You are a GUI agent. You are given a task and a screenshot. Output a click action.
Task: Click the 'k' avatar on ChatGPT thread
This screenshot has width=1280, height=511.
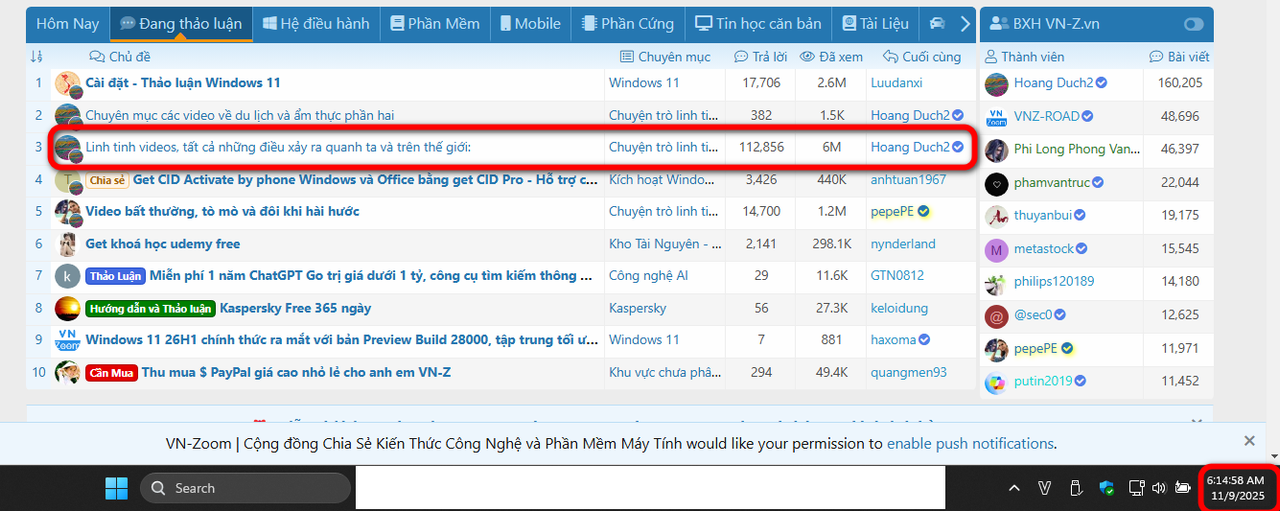[67, 276]
